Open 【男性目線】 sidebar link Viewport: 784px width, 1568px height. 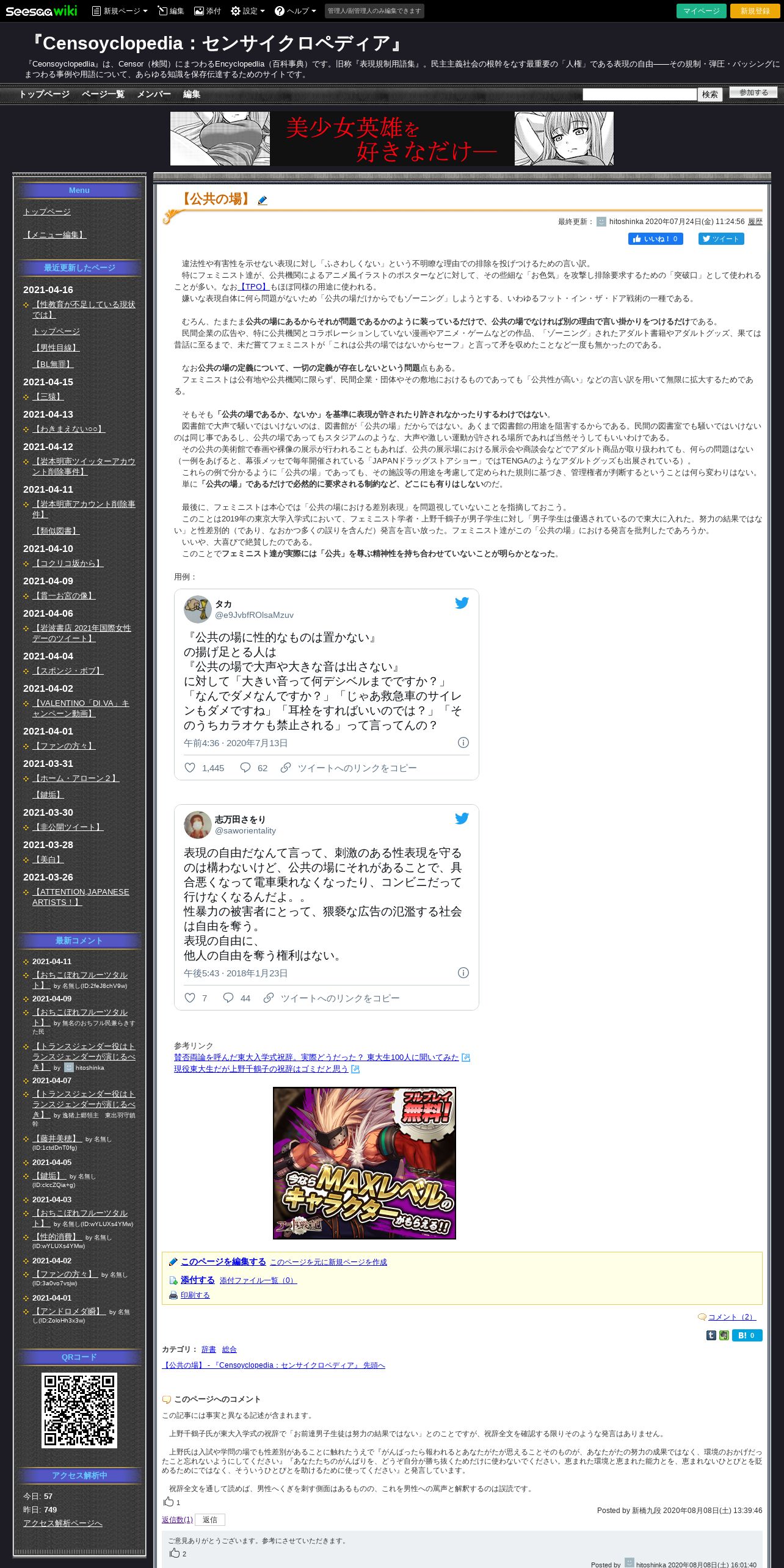56,347
